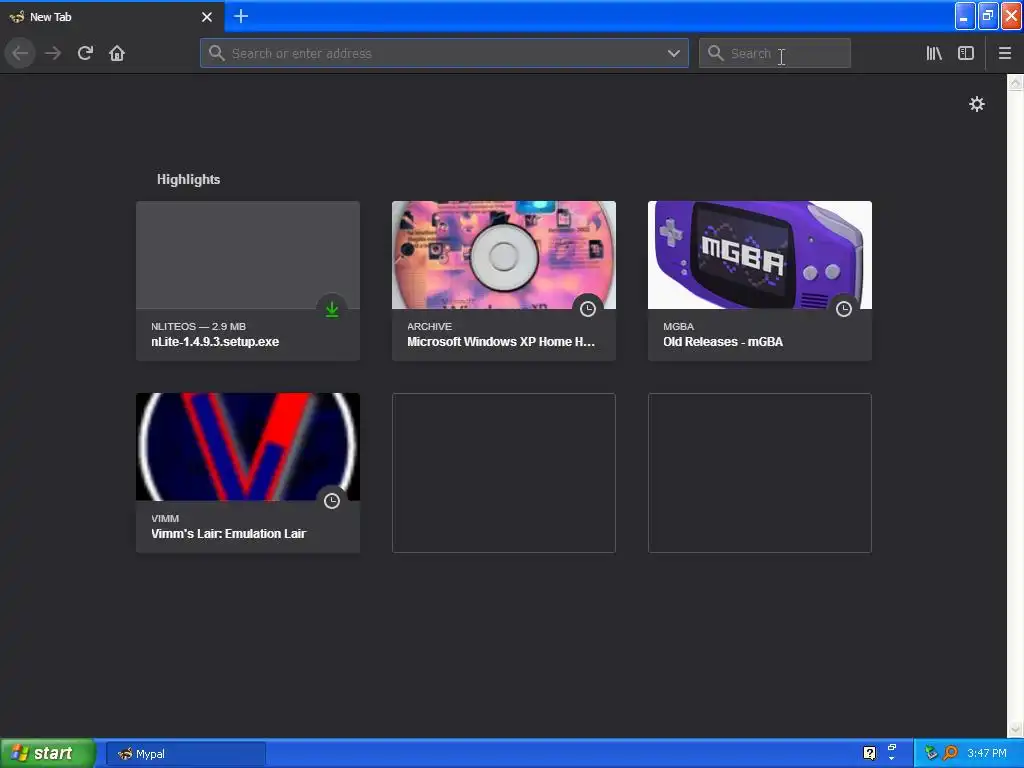Go back using the back arrow
Image resolution: width=1024 pixels, height=768 pixels.
pos(20,53)
